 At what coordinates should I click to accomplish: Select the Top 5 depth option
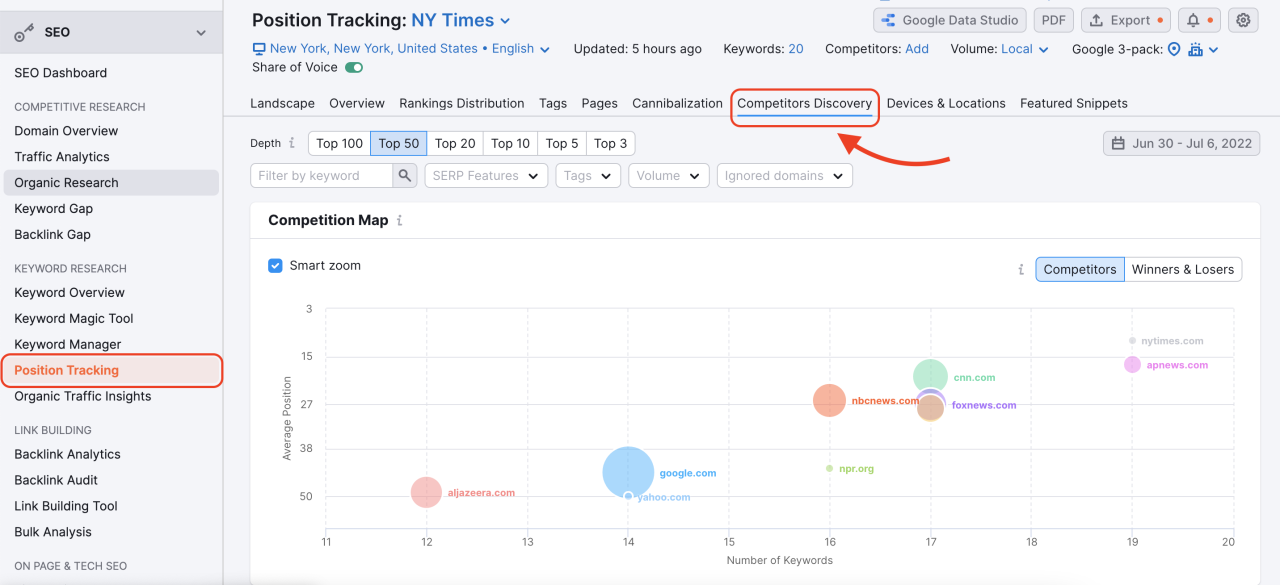click(x=562, y=143)
